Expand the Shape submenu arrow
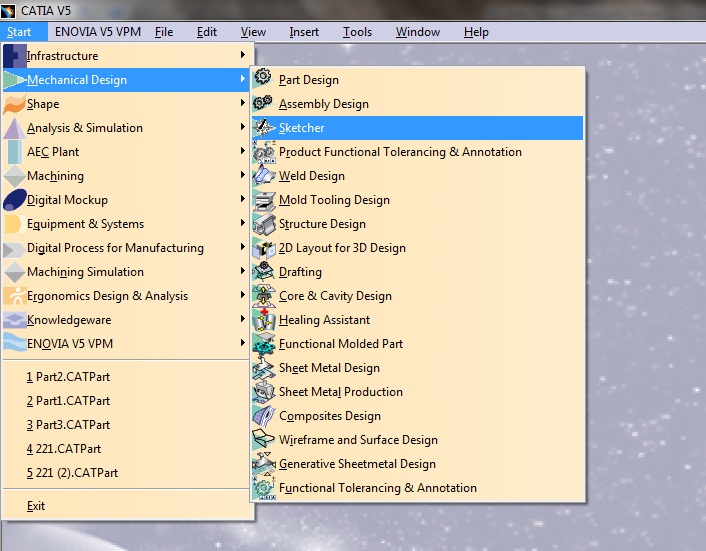Screen dimensions: 706x551 [243, 103]
